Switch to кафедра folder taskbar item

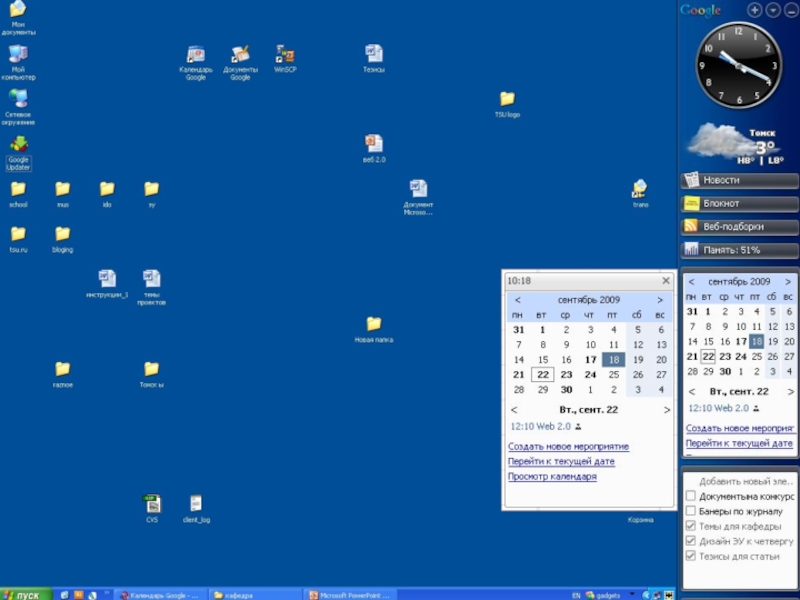[255, 595]
